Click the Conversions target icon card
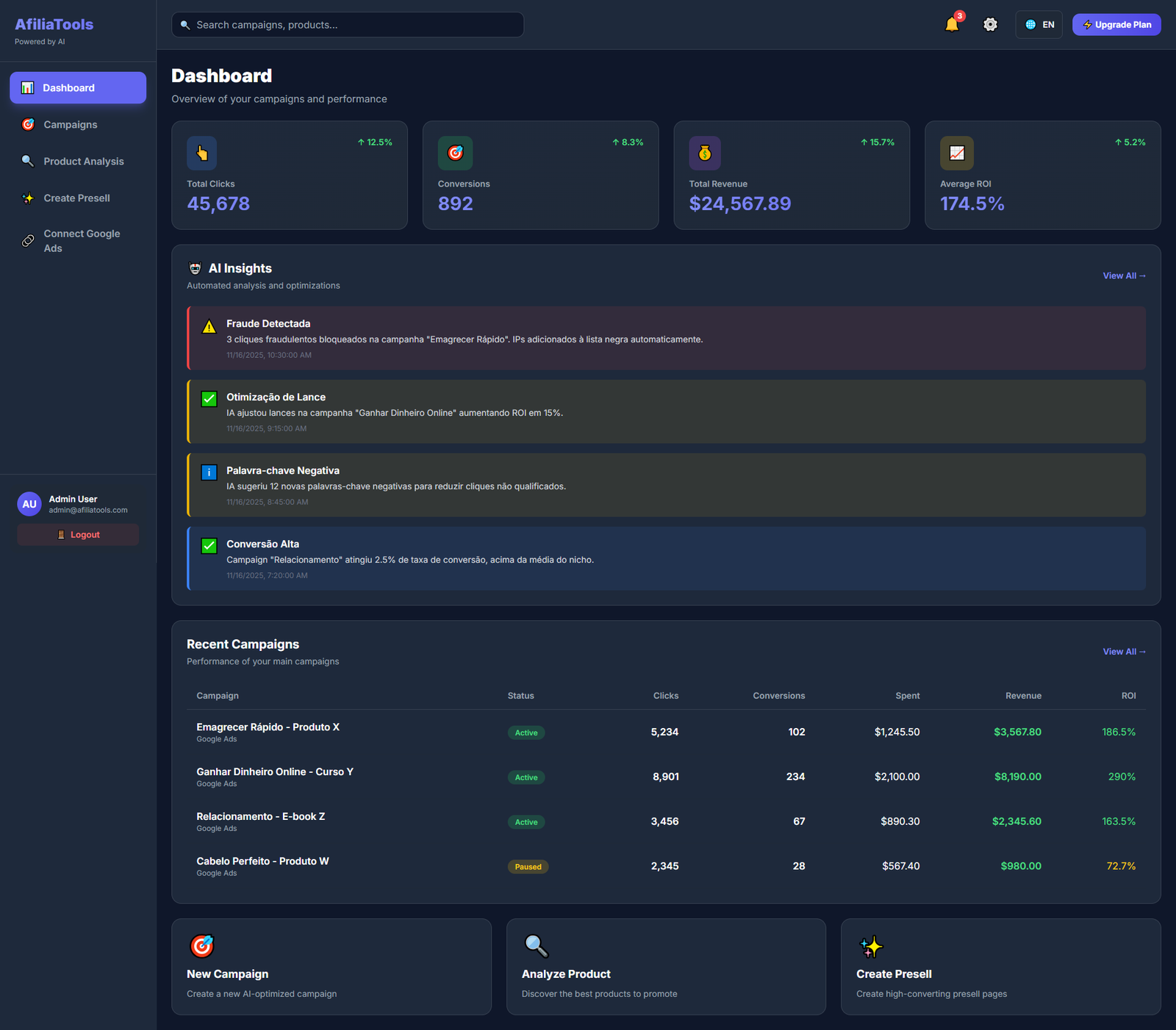The height and width of the screenshot is (1030, 1176). coord(455,154)
